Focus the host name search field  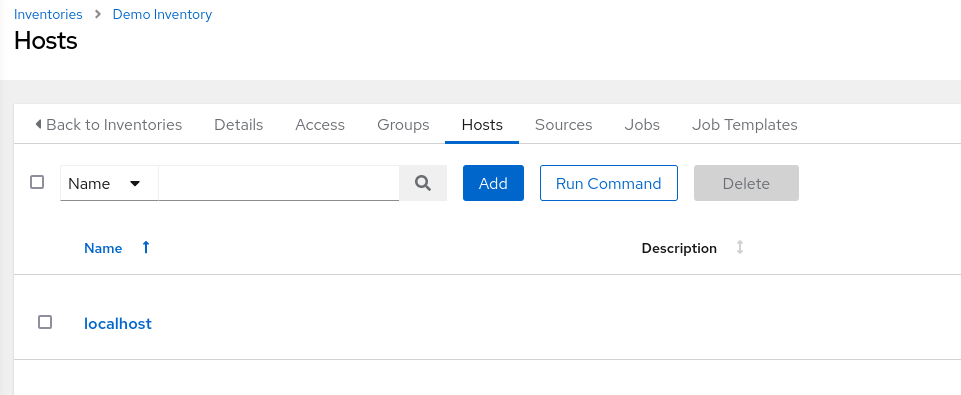(279, 183)
